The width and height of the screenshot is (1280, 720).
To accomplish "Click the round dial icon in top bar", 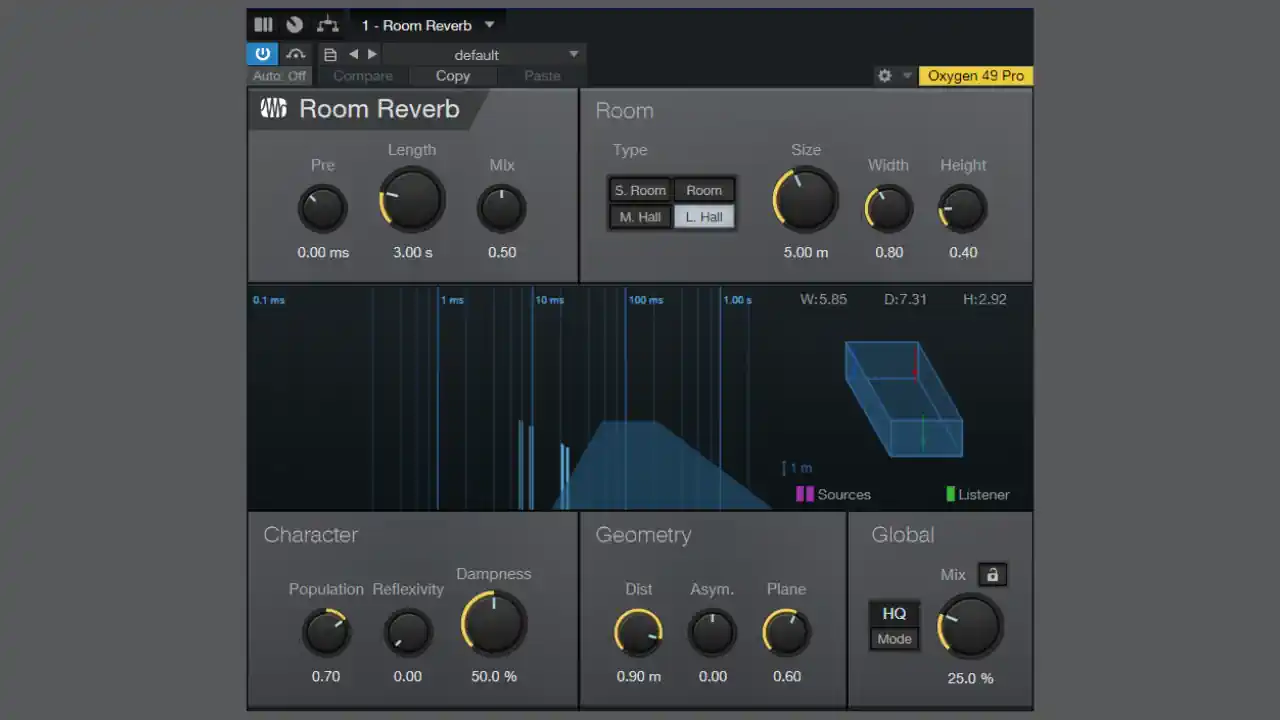I will click(x=294, y=25).
